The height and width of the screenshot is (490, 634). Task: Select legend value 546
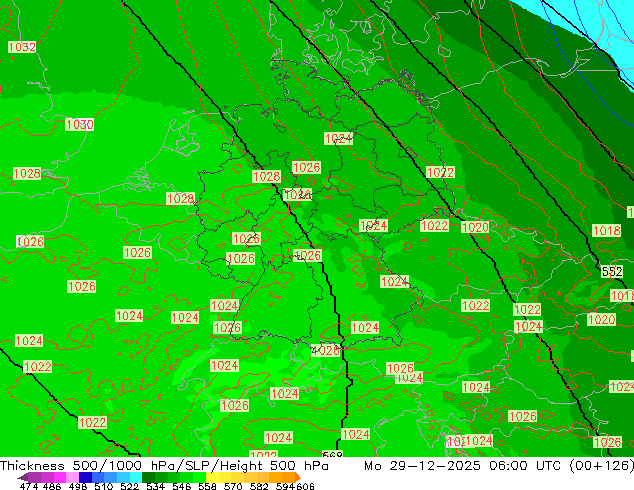point(182,486)
